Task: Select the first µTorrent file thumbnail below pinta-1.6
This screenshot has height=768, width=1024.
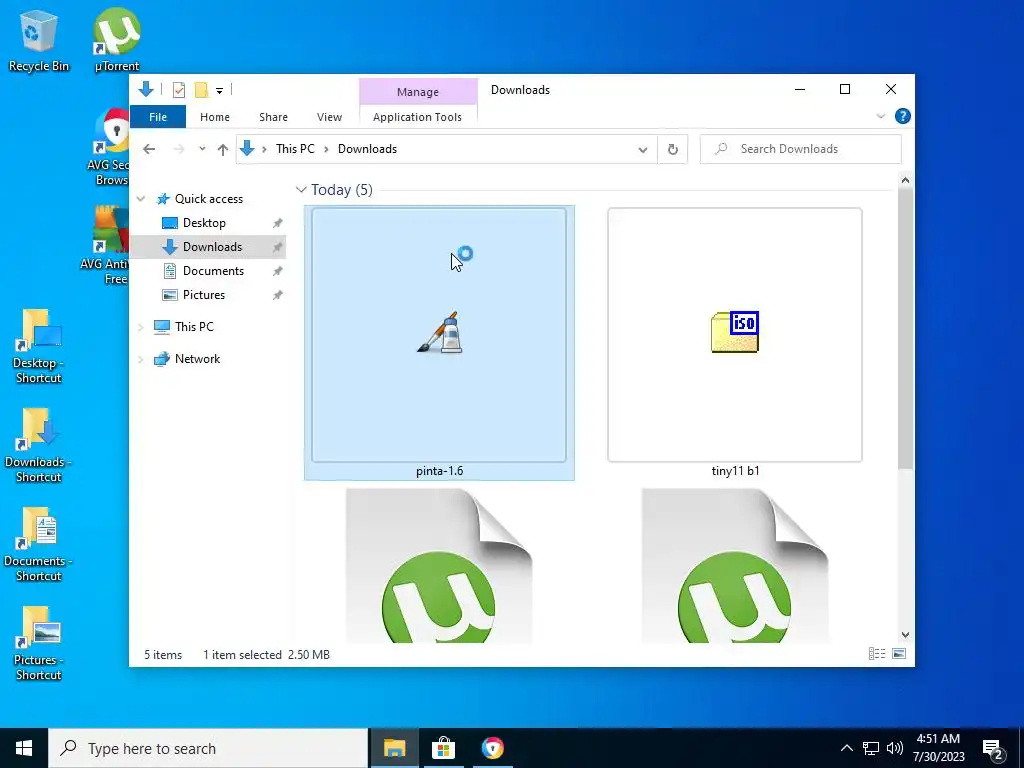Action: 439,565
